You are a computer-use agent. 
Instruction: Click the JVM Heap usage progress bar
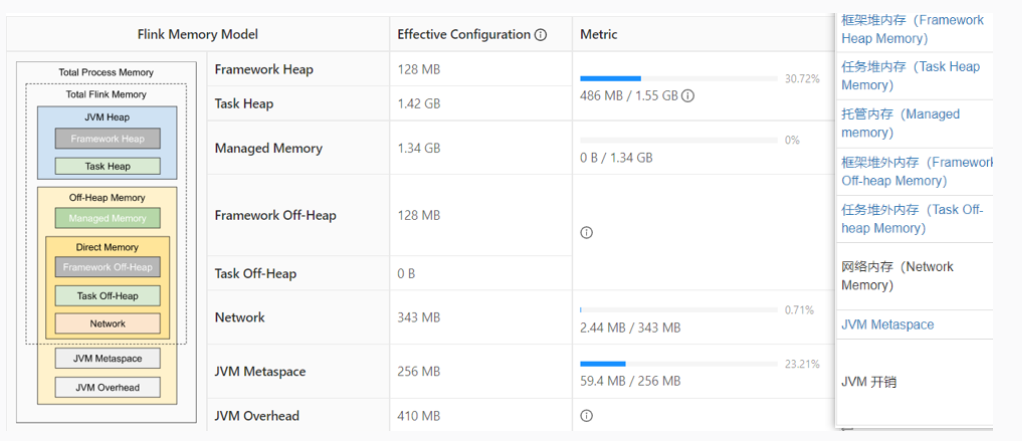click(678, 78)
